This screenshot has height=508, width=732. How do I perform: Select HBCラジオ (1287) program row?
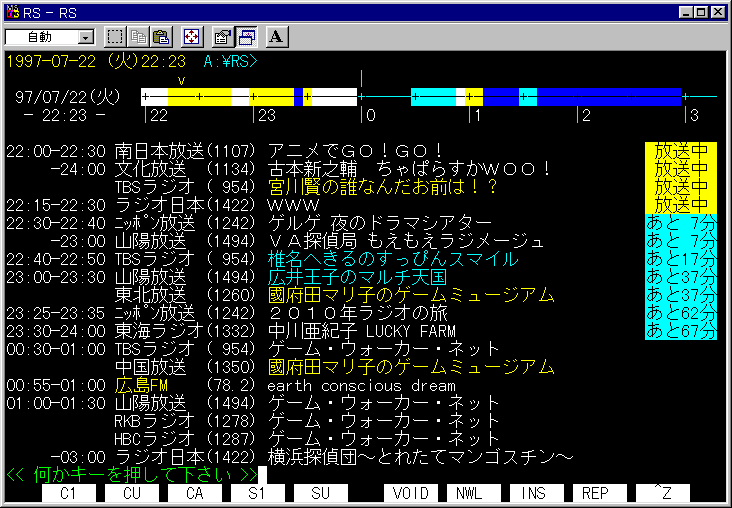pyautogui.click(x=307, y=439)
